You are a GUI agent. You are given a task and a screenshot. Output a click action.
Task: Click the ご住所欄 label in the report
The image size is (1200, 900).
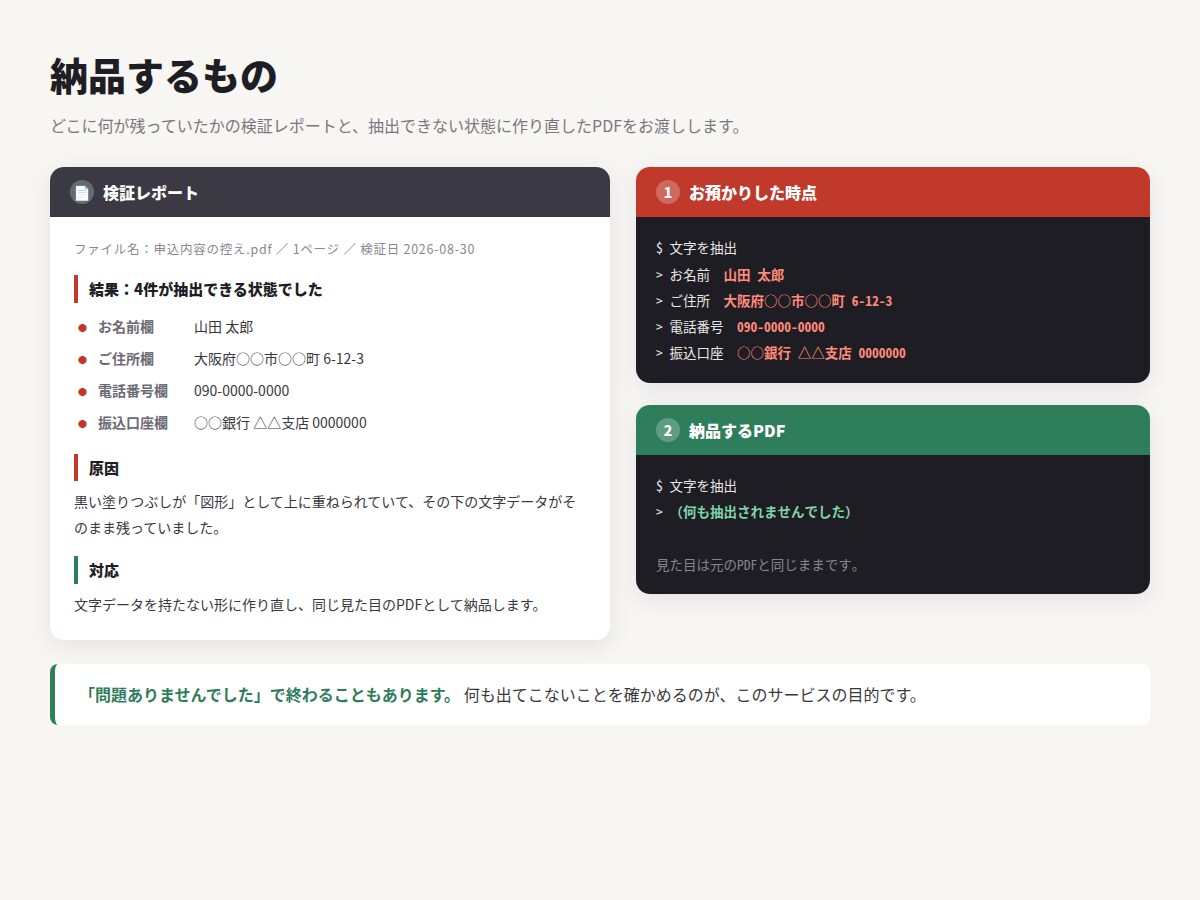[x=126, y=359]
